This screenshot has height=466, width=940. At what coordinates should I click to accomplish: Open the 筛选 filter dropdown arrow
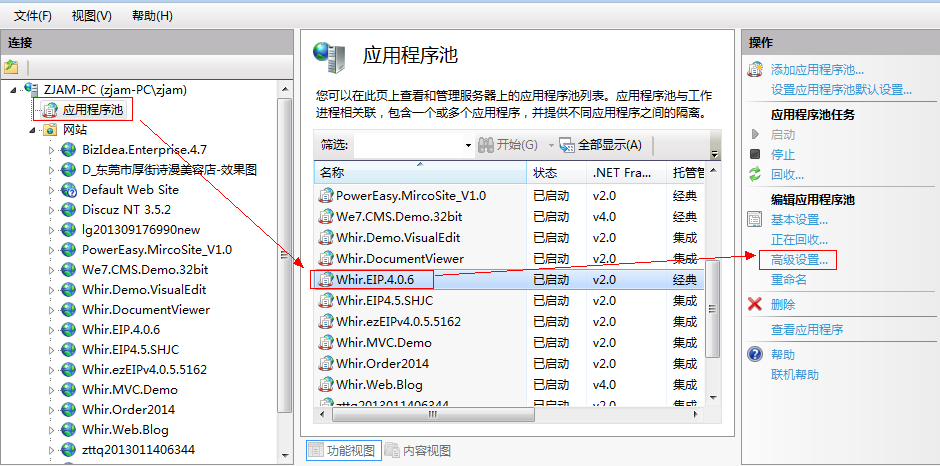(x=468, y=145)
